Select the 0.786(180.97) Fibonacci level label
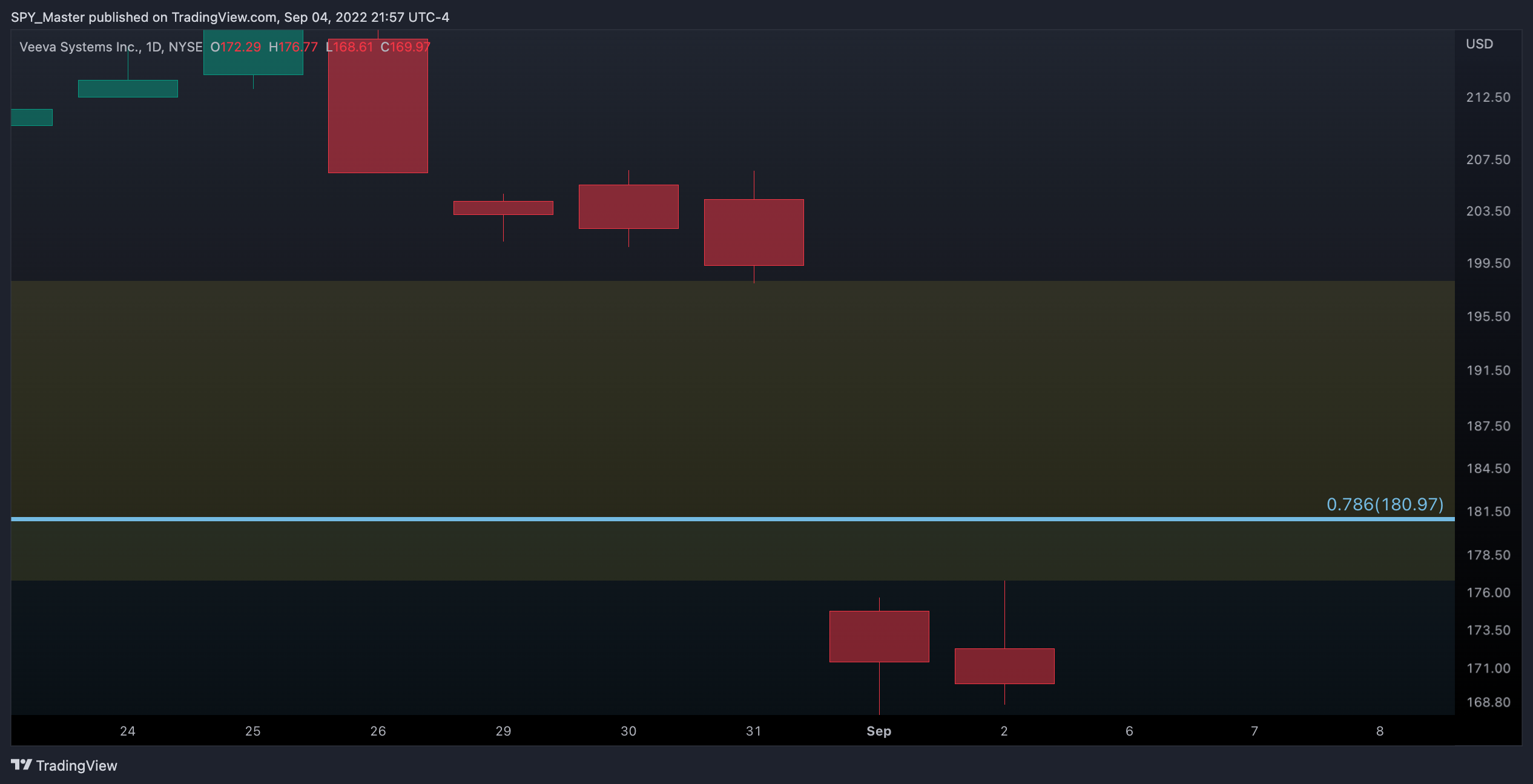Screen dimensions: 1533x784 pos(1385,504)
